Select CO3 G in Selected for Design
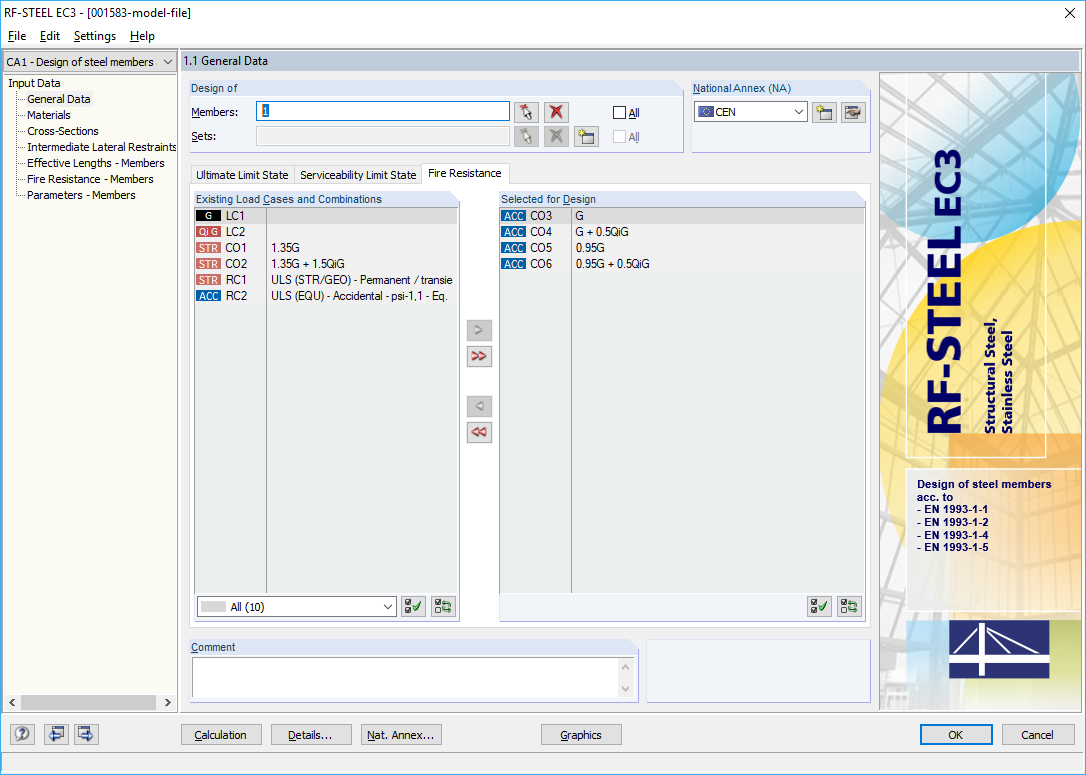This screenshot has height=775, width=1086. (x=682, y=215)
